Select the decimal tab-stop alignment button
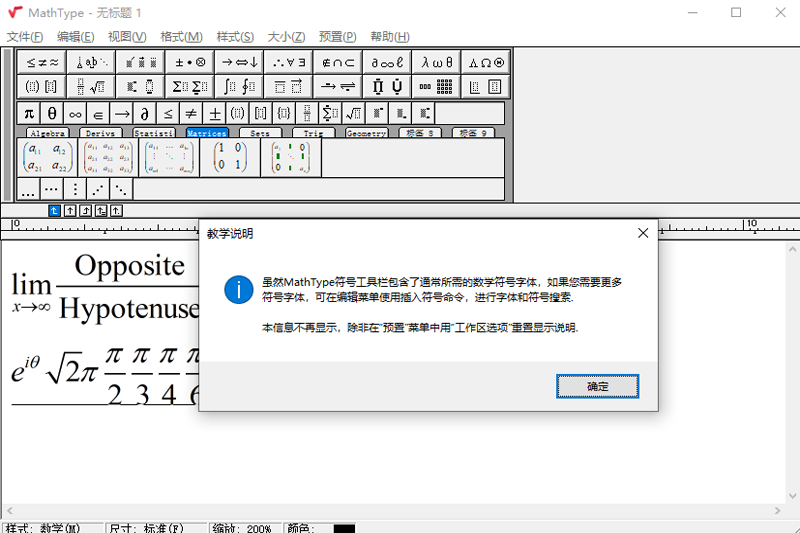This screenshot has height=533, width=800. coord(116,211)
